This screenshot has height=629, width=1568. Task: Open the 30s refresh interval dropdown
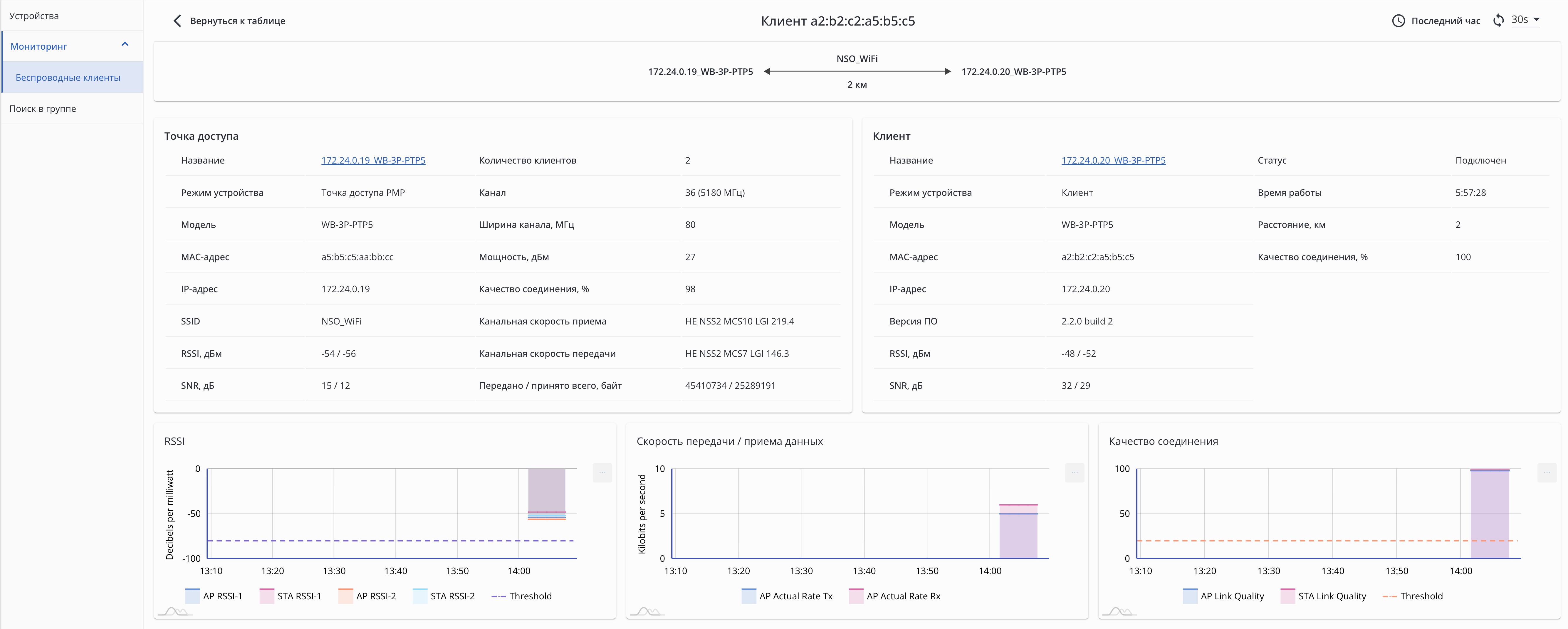(1525, 20)
